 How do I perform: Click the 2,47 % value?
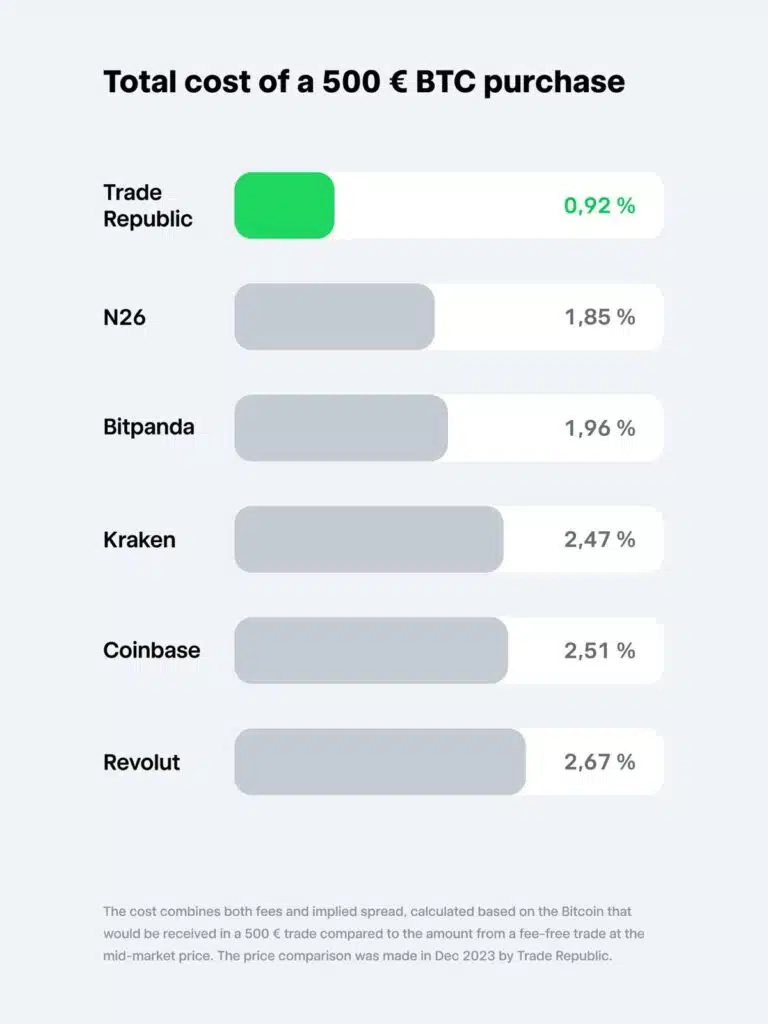(x=599, y=539)
